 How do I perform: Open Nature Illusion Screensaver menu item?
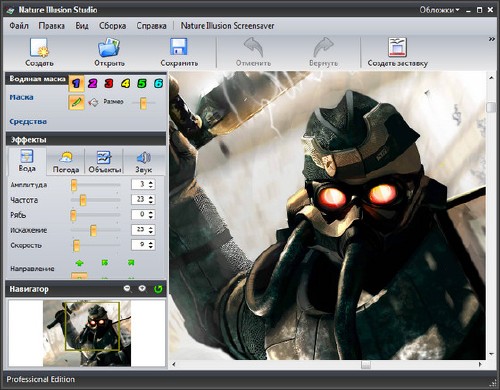[227, 26]
